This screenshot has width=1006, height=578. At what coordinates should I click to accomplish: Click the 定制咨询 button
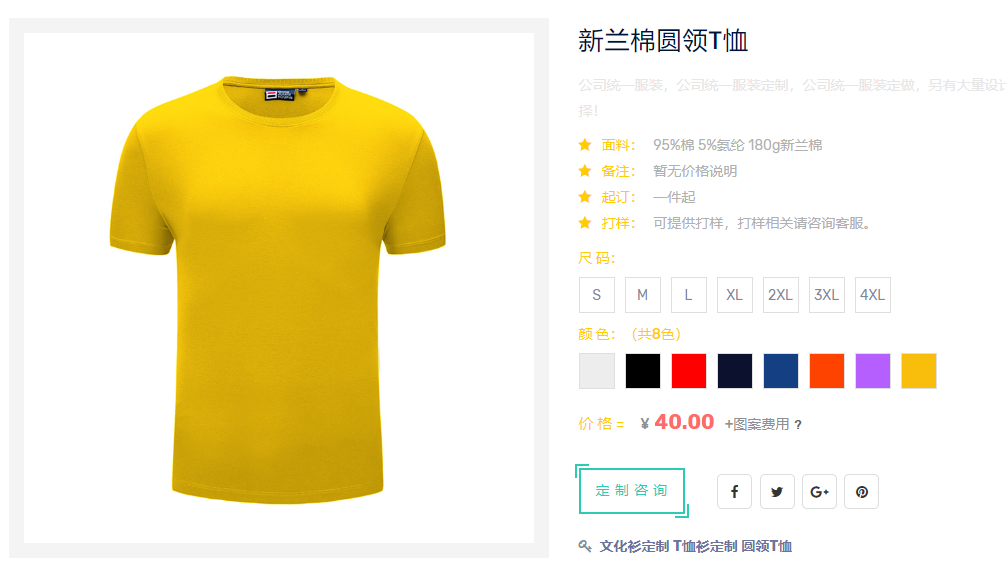tap(632, 491)
